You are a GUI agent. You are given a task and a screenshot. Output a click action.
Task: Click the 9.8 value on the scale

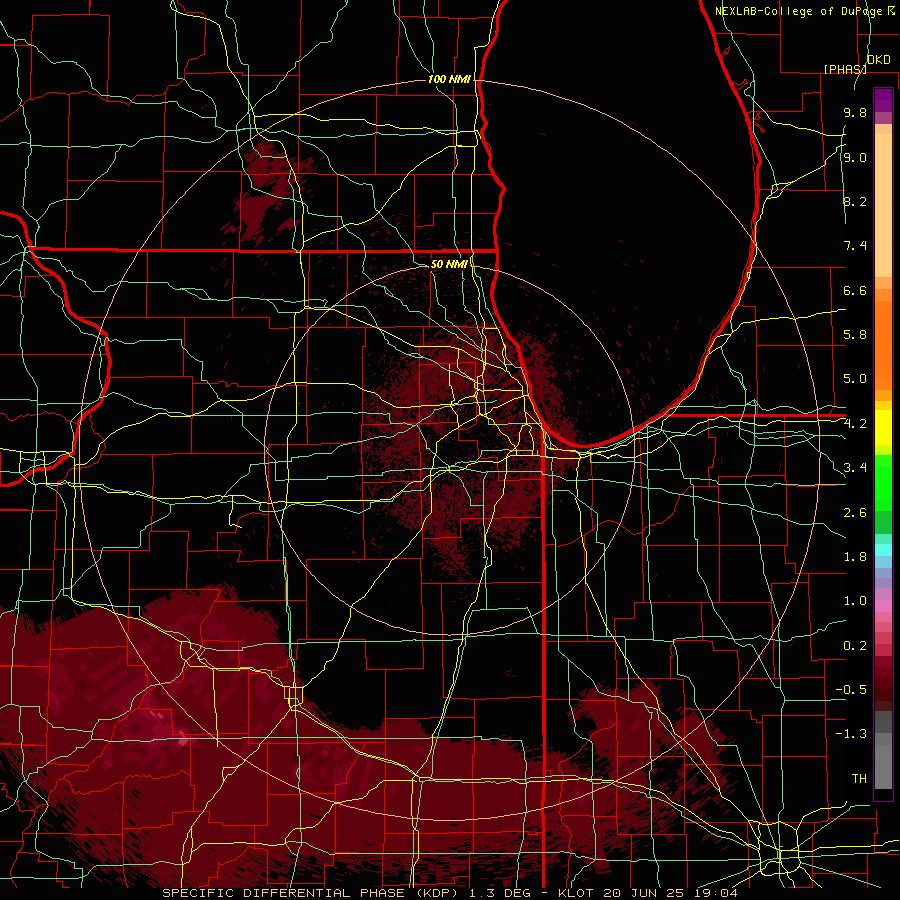[855, 112]
